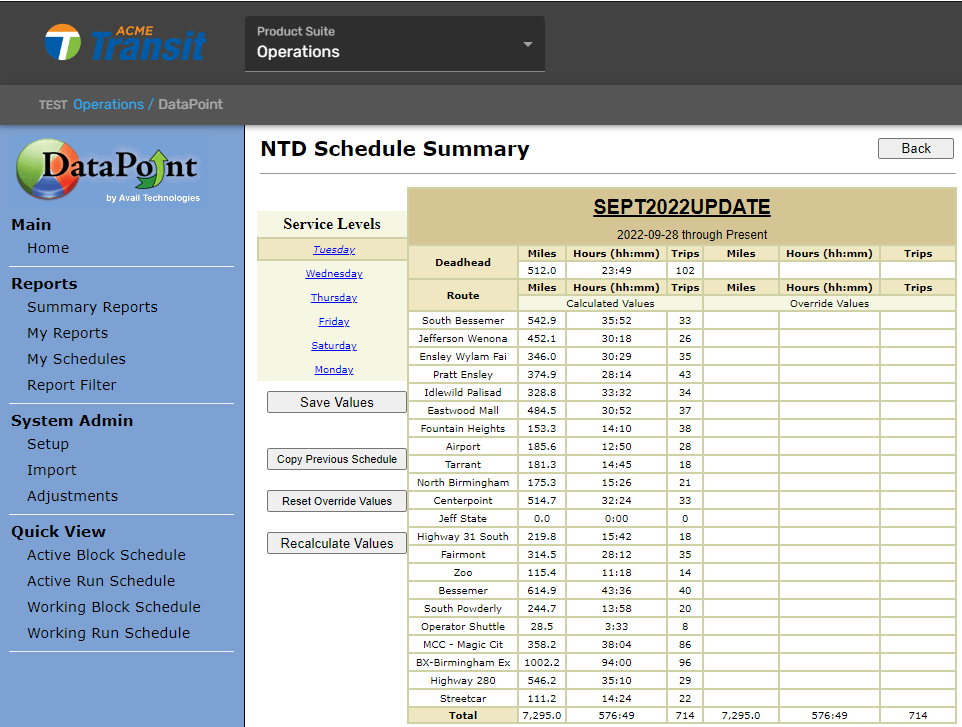
Task: Select the Tuesday service level
Action: (334, 250)
